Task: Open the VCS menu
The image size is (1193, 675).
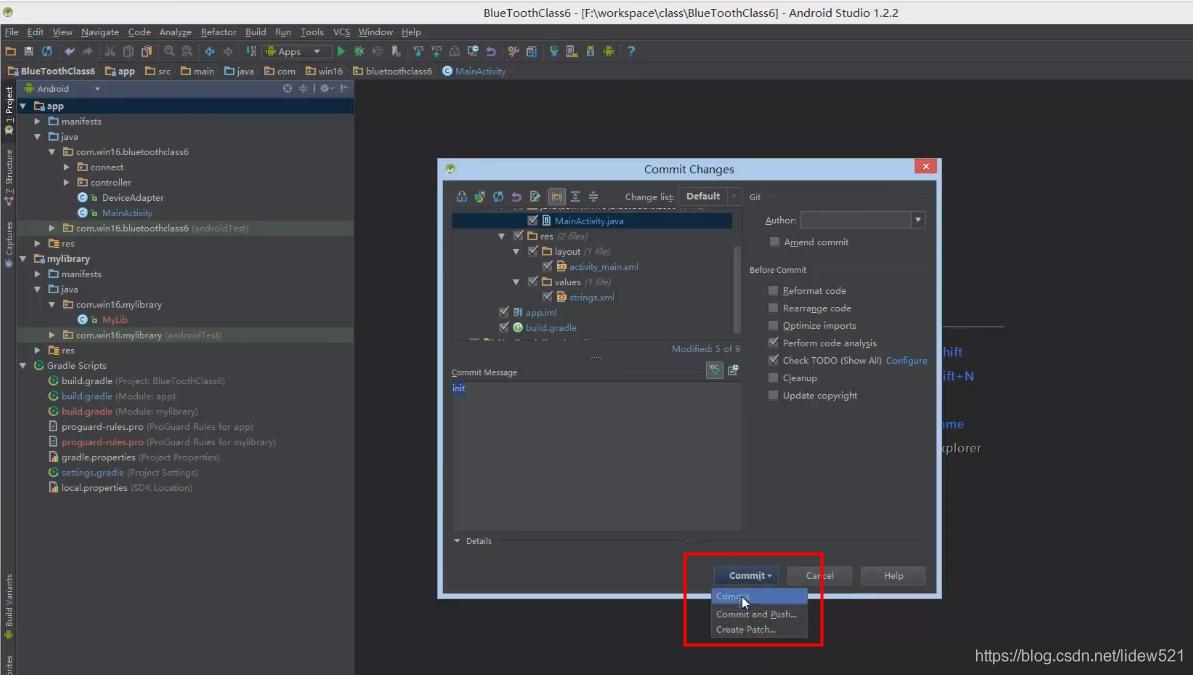Action: [344, 31]
